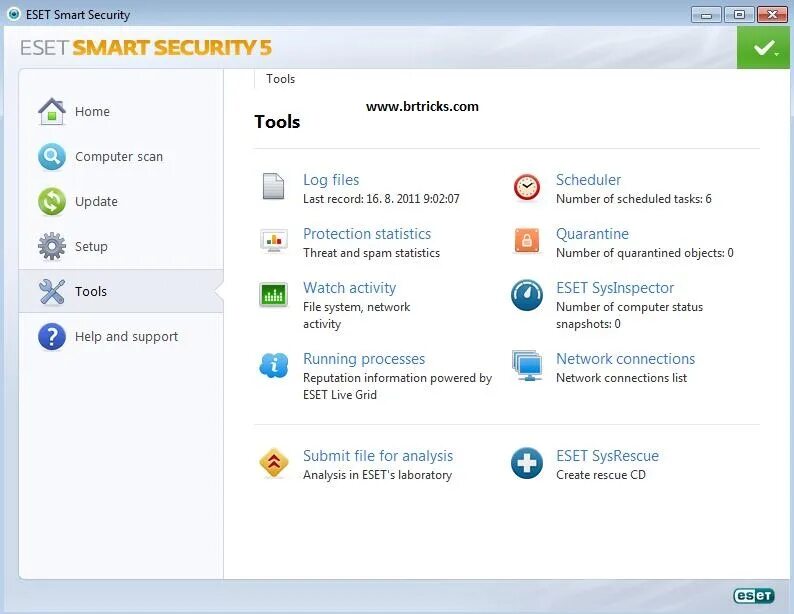Click the Setup gear icon
Image resolution: width=794 pixels, height=614 pixels.
pos(52,247)
